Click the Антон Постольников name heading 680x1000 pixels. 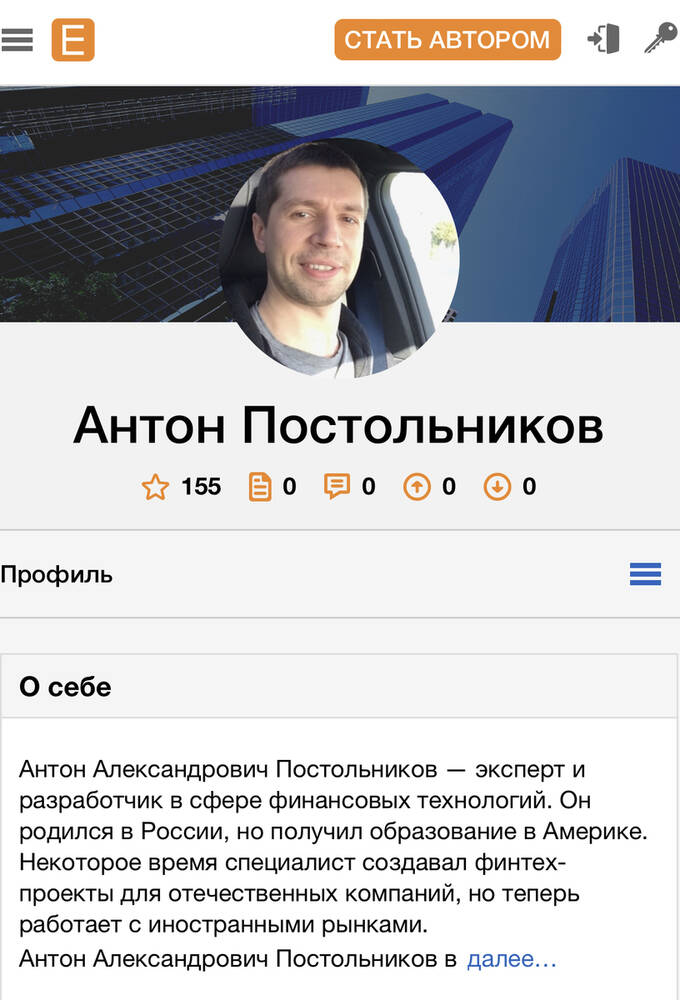(x=339, y=426)
